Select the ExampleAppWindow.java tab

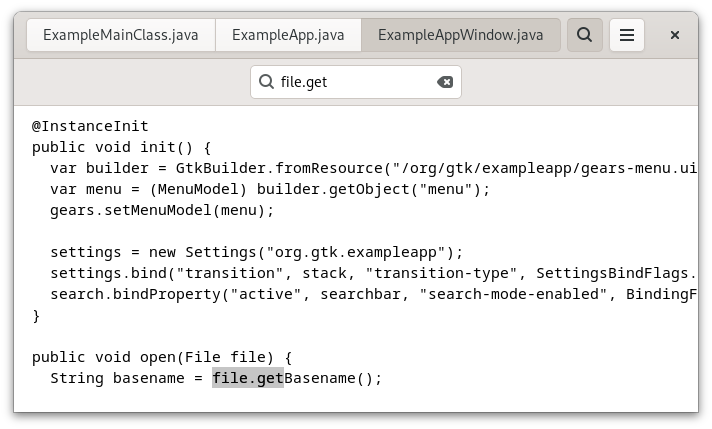coord(460,35)
